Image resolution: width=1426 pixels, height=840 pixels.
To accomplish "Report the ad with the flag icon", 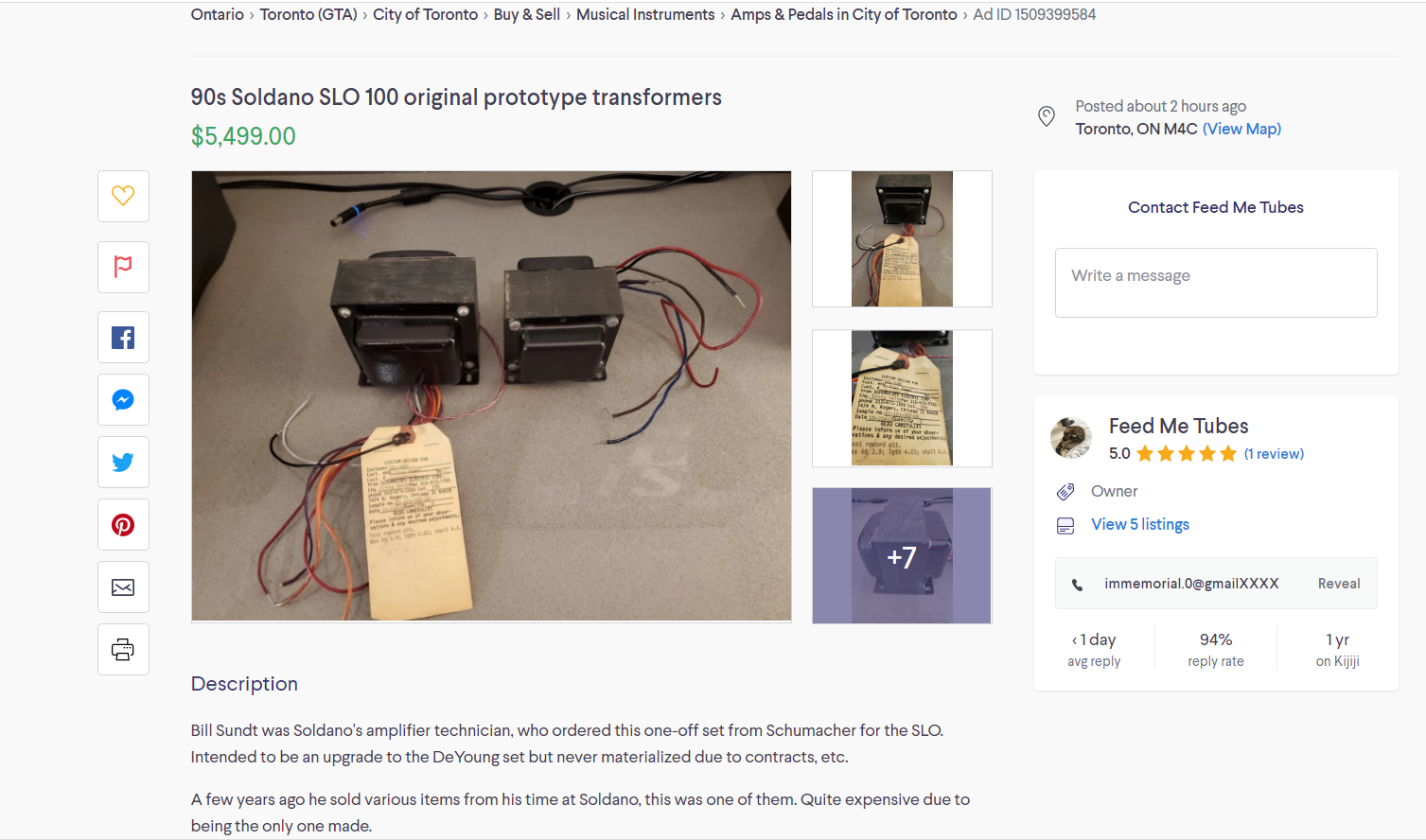I will (123, 267).
